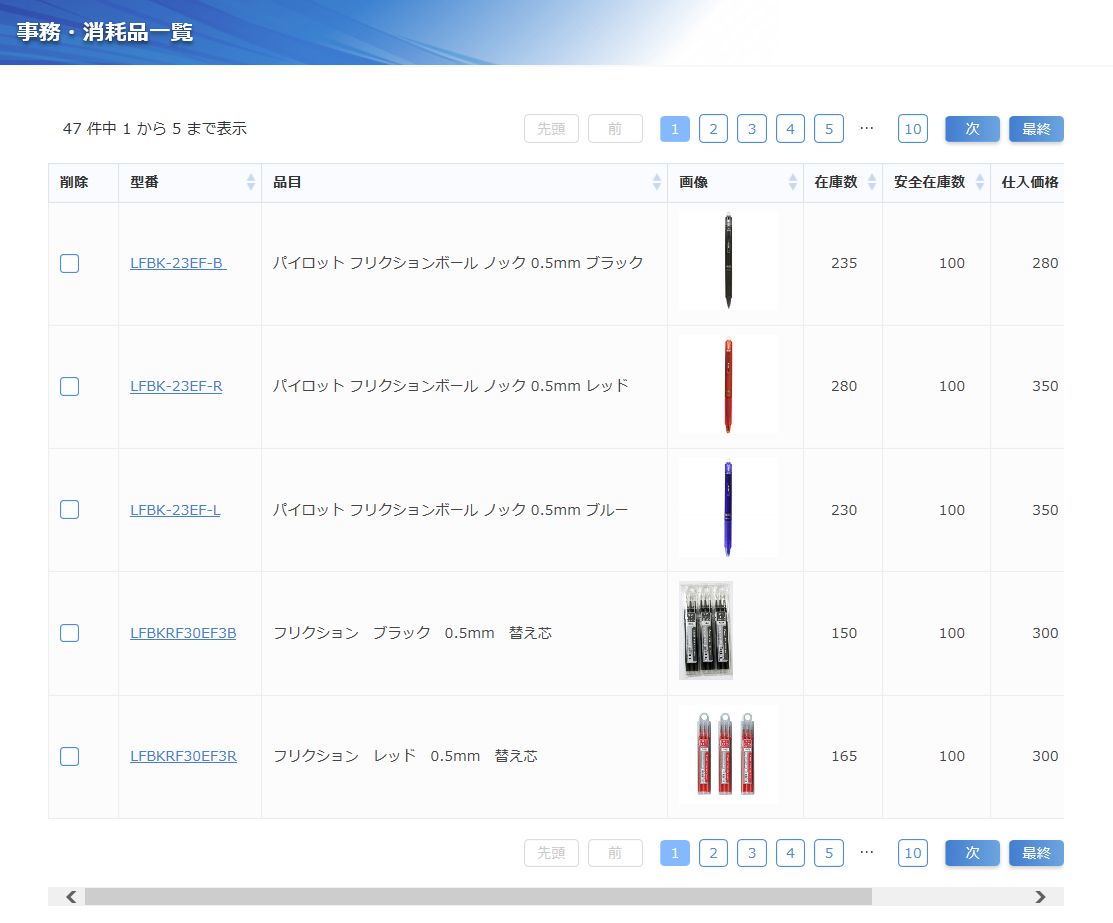Select checkbox for LFBKRF30EF3R row

pyautogui.click(x=69, y=757)
